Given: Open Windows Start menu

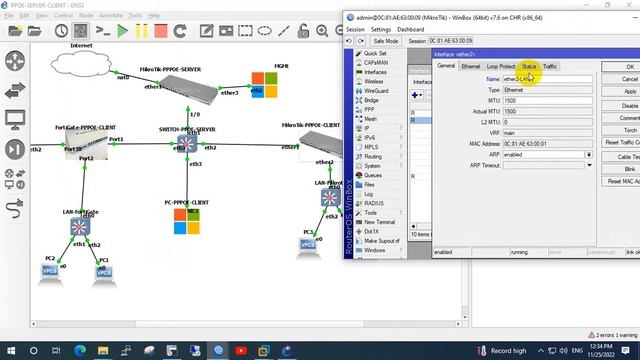Looking at the screenshot, I should [11, 351].
